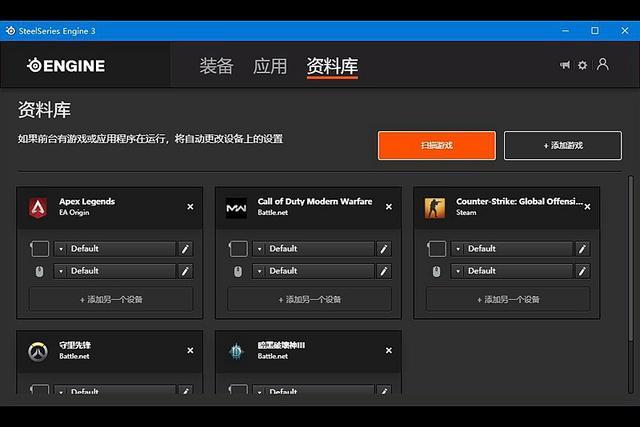Click the 'Apex Legends' title text
The image size is (640, 427).
coord(87,202)
